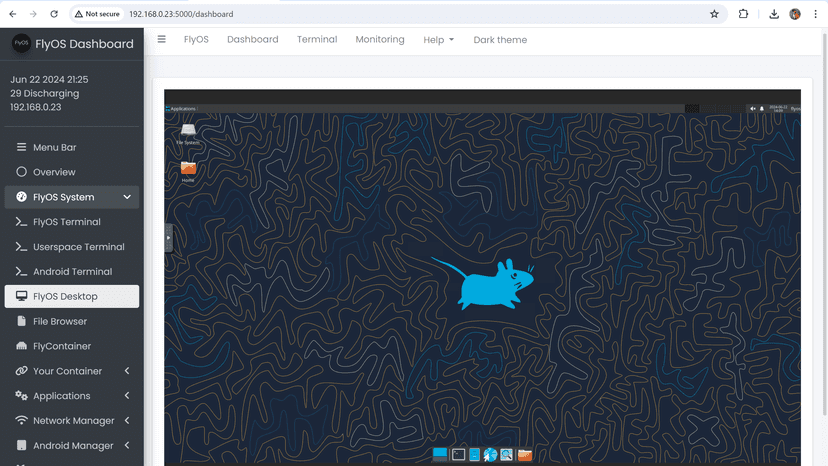828x466 pixels.
Task: Click the Not secure site indicator
Action: point(97,14)
